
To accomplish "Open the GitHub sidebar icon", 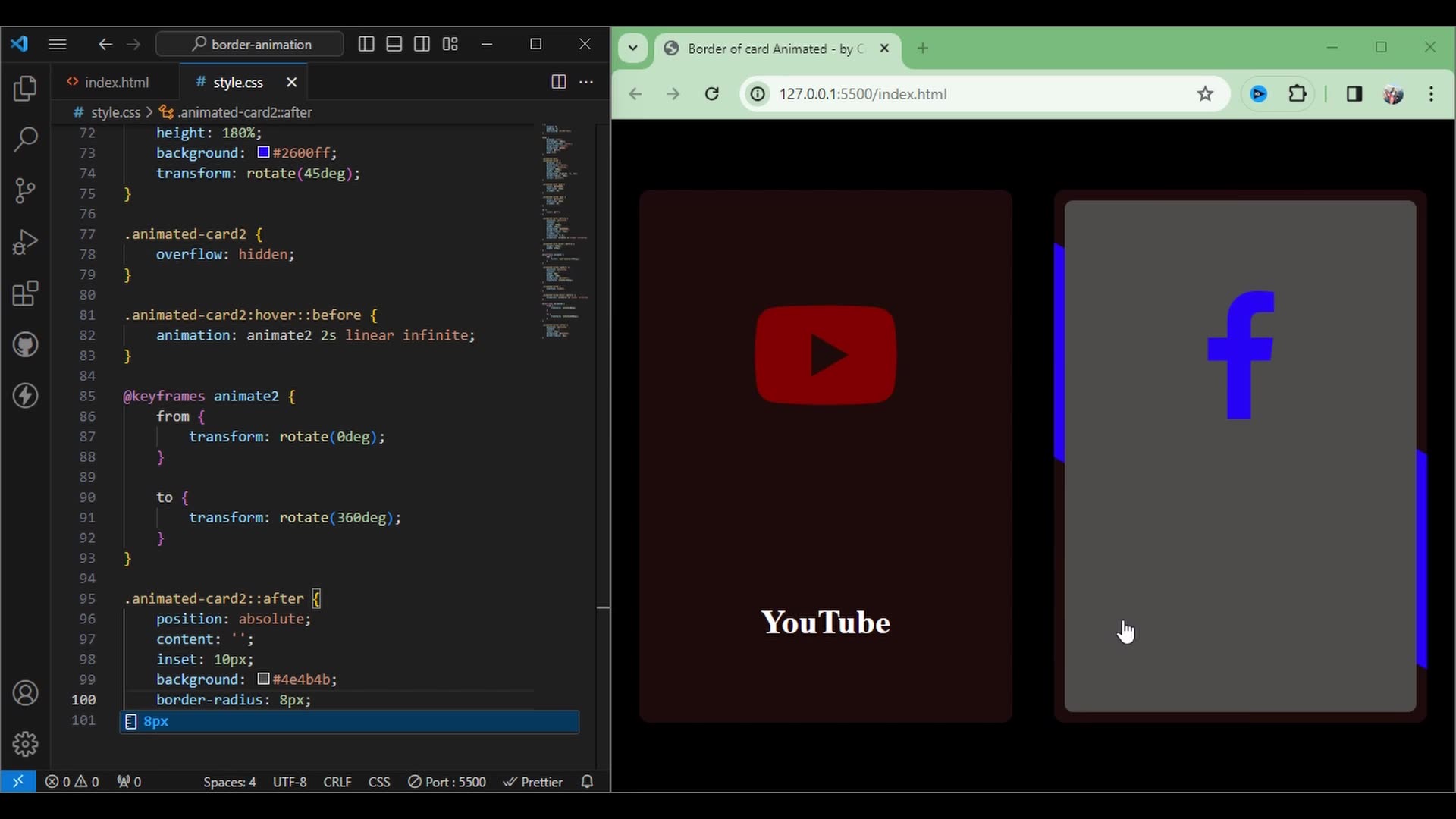I will click(x=25, y=345).
